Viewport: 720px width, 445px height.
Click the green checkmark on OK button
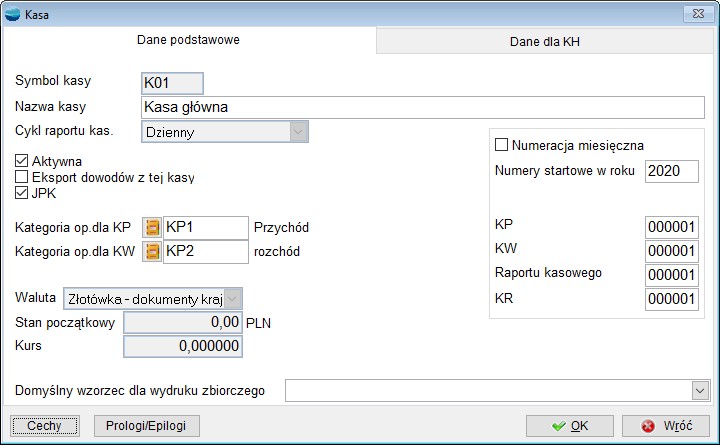coord(559,426)
